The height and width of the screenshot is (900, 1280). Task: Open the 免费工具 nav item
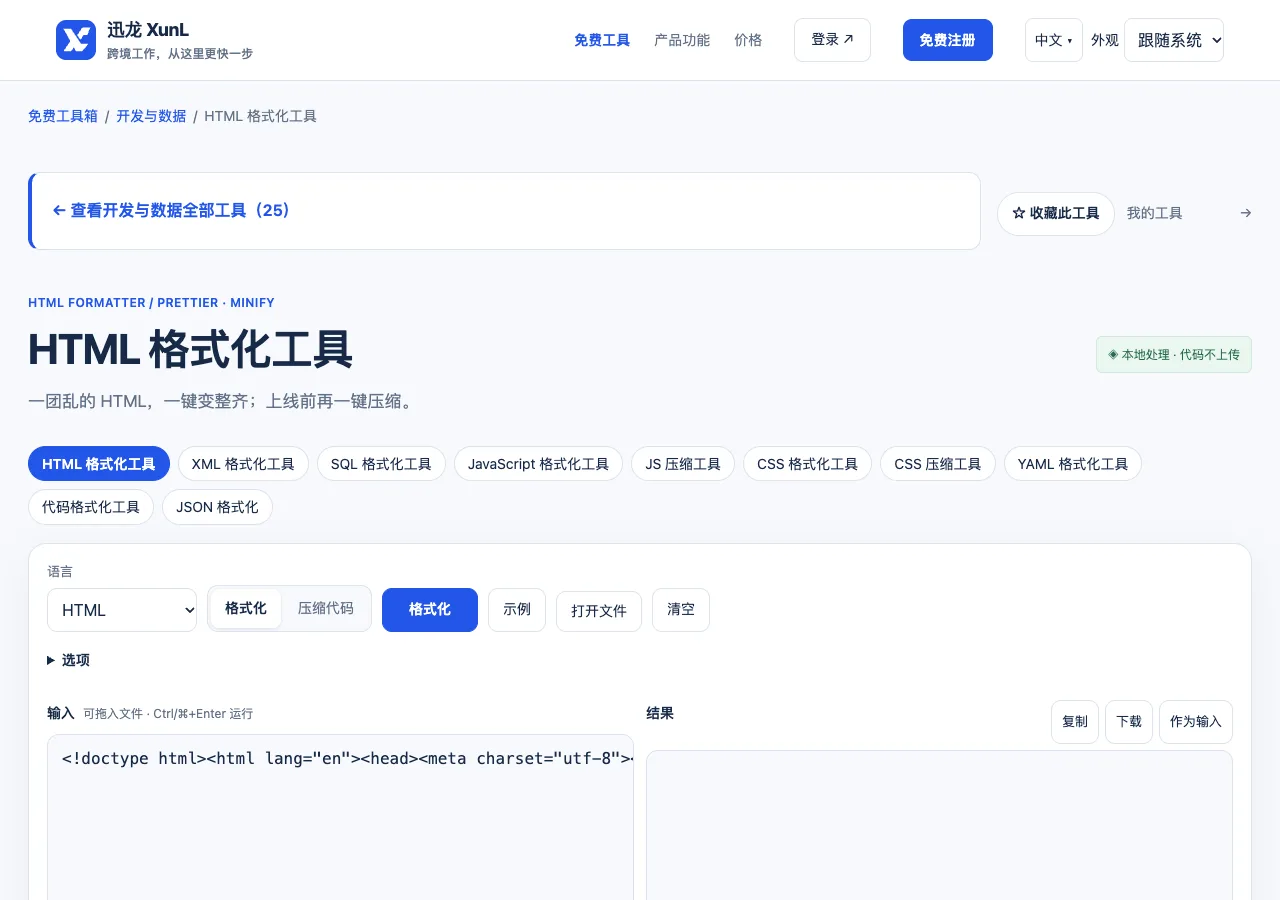click(x=602, y=40)
